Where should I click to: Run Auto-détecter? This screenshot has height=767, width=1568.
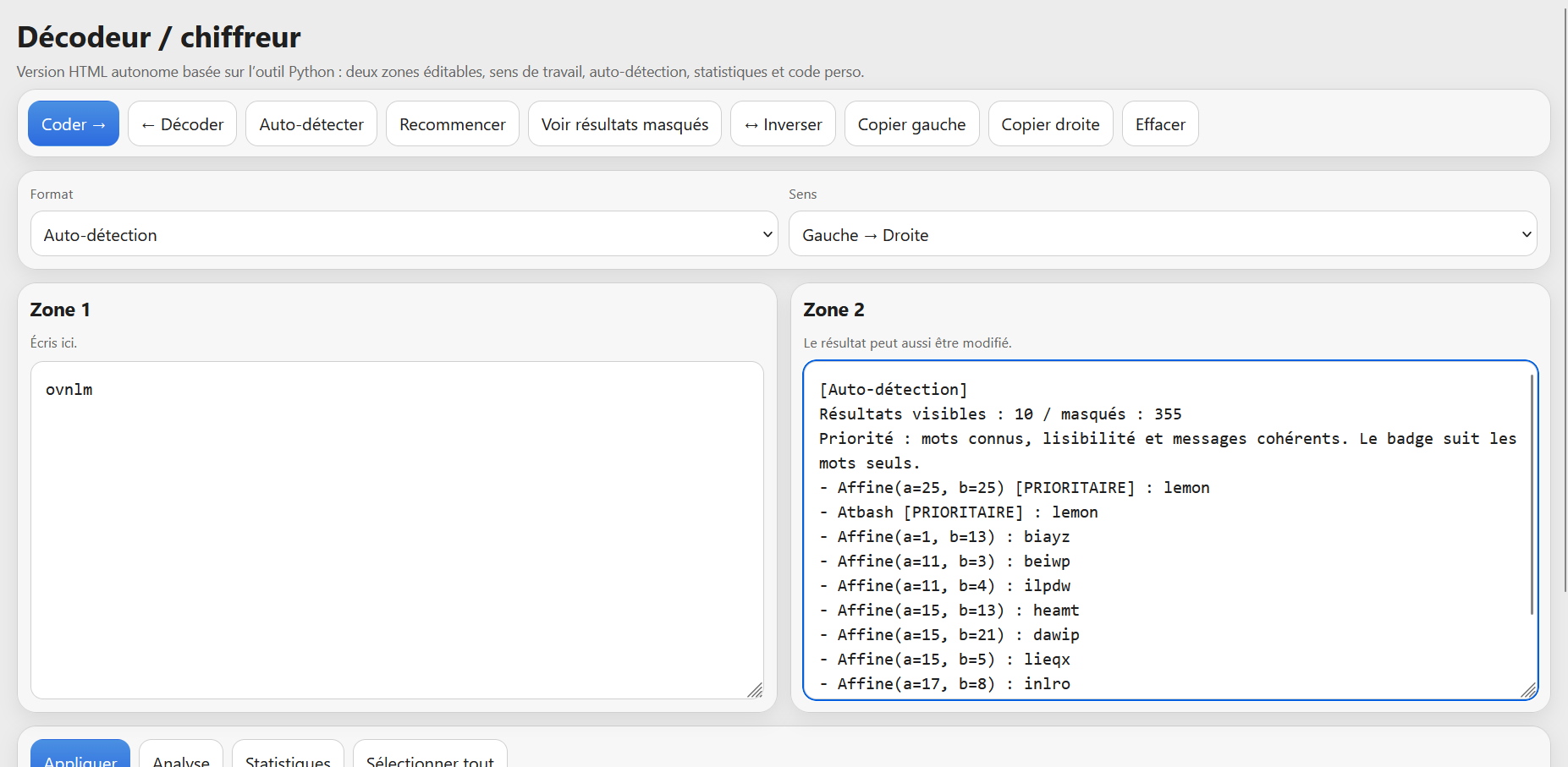click(311, 123)
